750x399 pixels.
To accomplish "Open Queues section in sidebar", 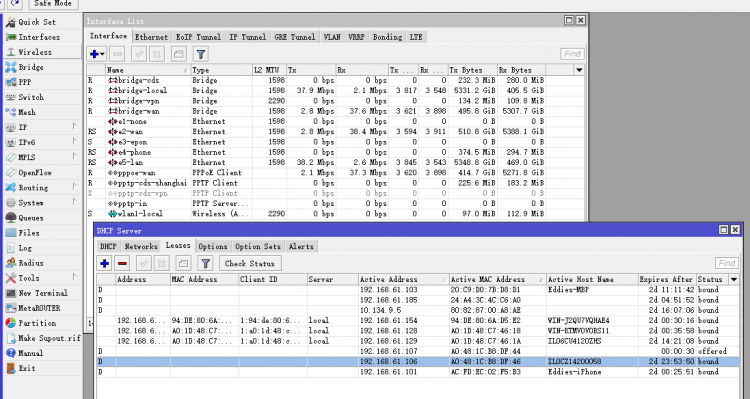I will point(31,218).
